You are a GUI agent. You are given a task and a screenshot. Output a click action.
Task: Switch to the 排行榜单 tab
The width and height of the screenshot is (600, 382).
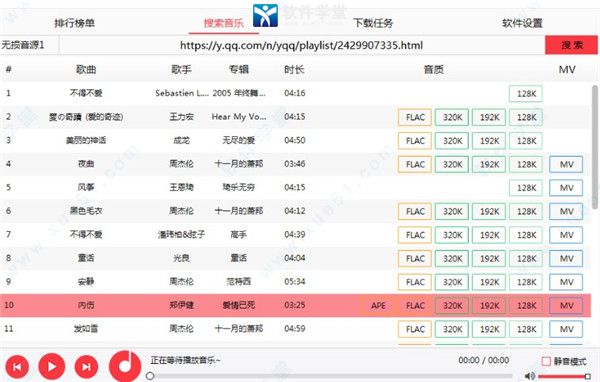(75, 23)
